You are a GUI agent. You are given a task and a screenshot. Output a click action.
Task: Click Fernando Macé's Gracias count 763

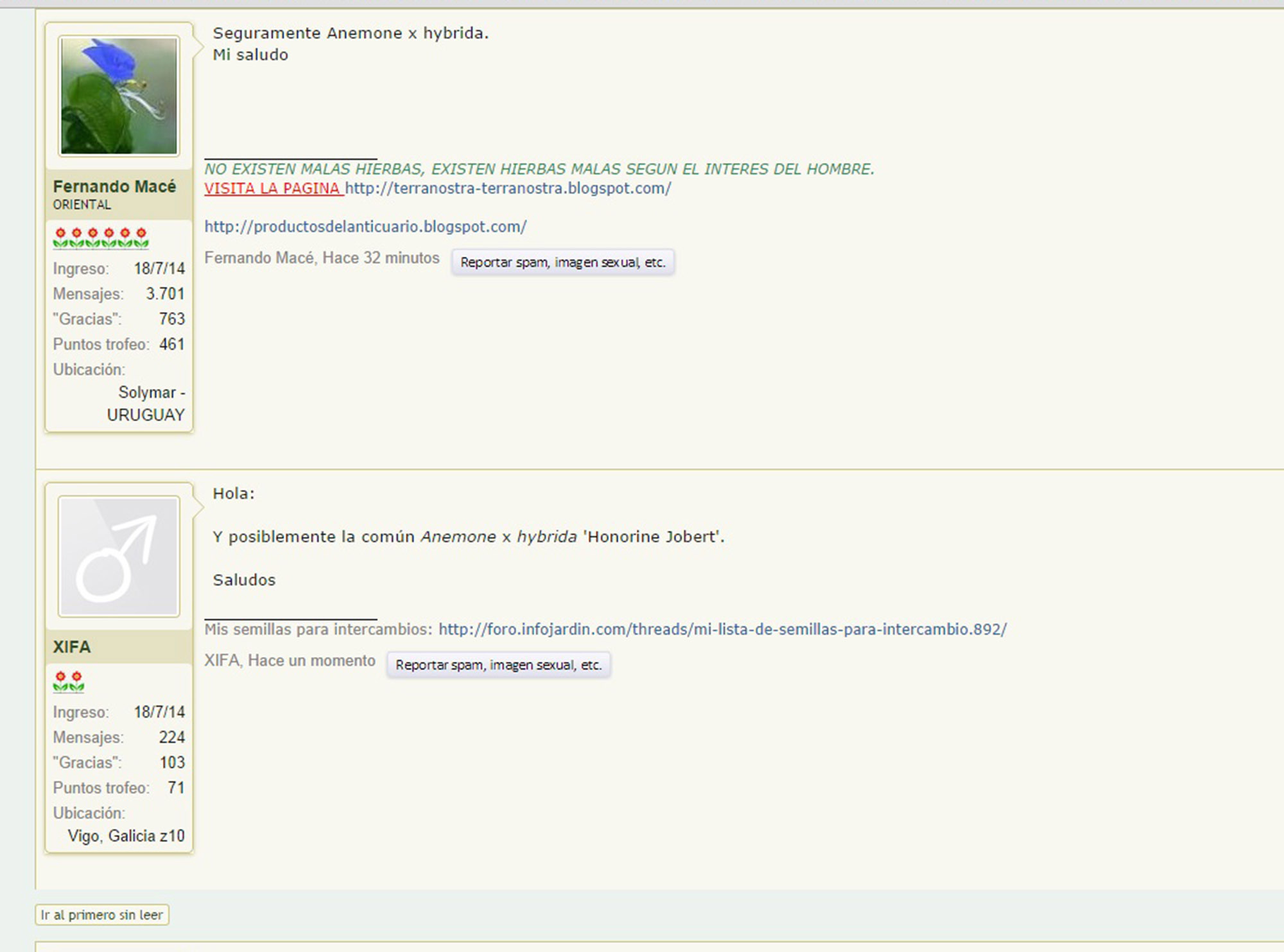pyautogui.click(x=171, y=319)
